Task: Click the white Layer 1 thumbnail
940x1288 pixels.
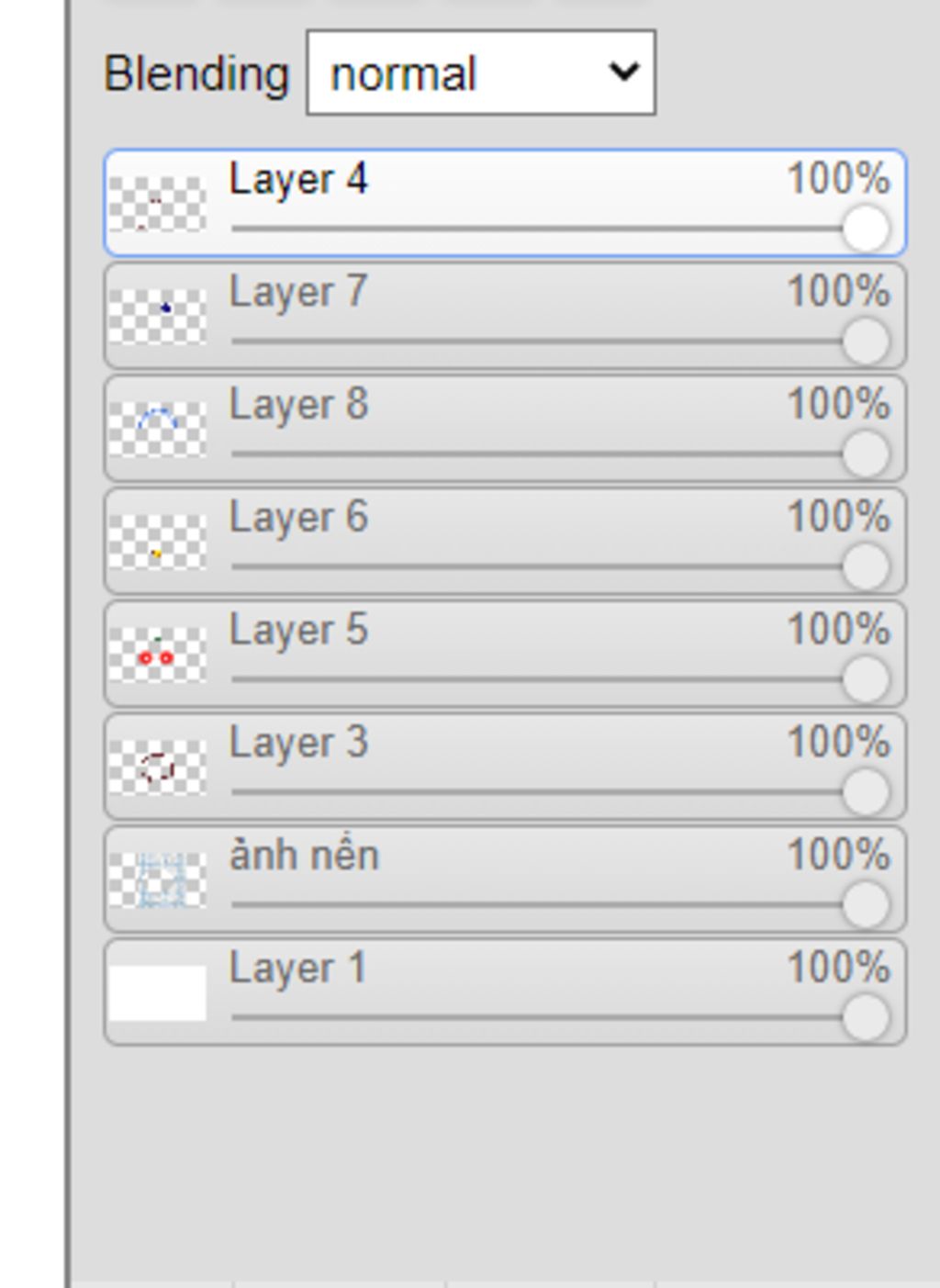Action: (x=157, y=993)
